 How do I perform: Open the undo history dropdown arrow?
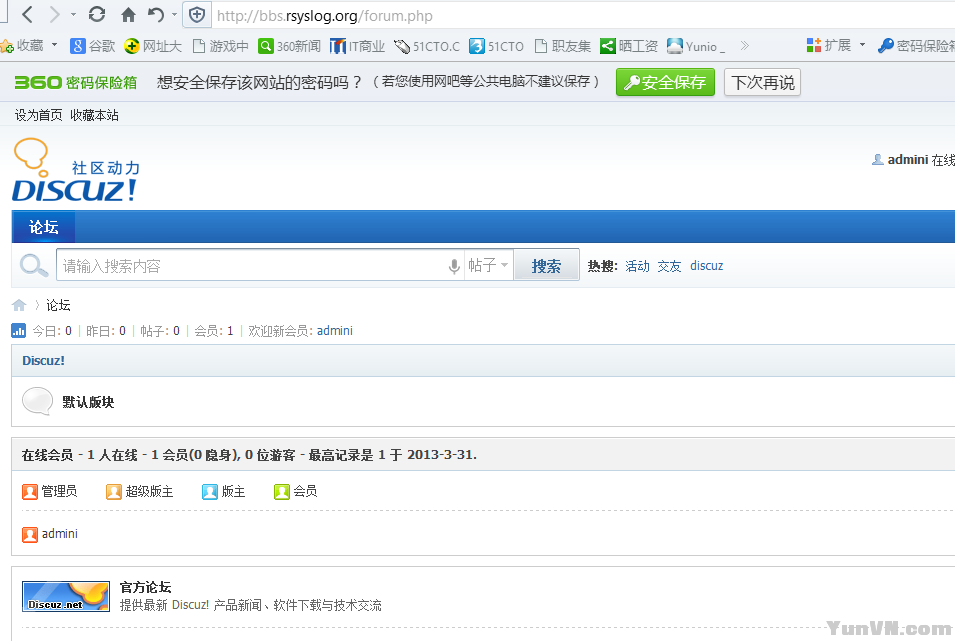click(x=174, y=15)
